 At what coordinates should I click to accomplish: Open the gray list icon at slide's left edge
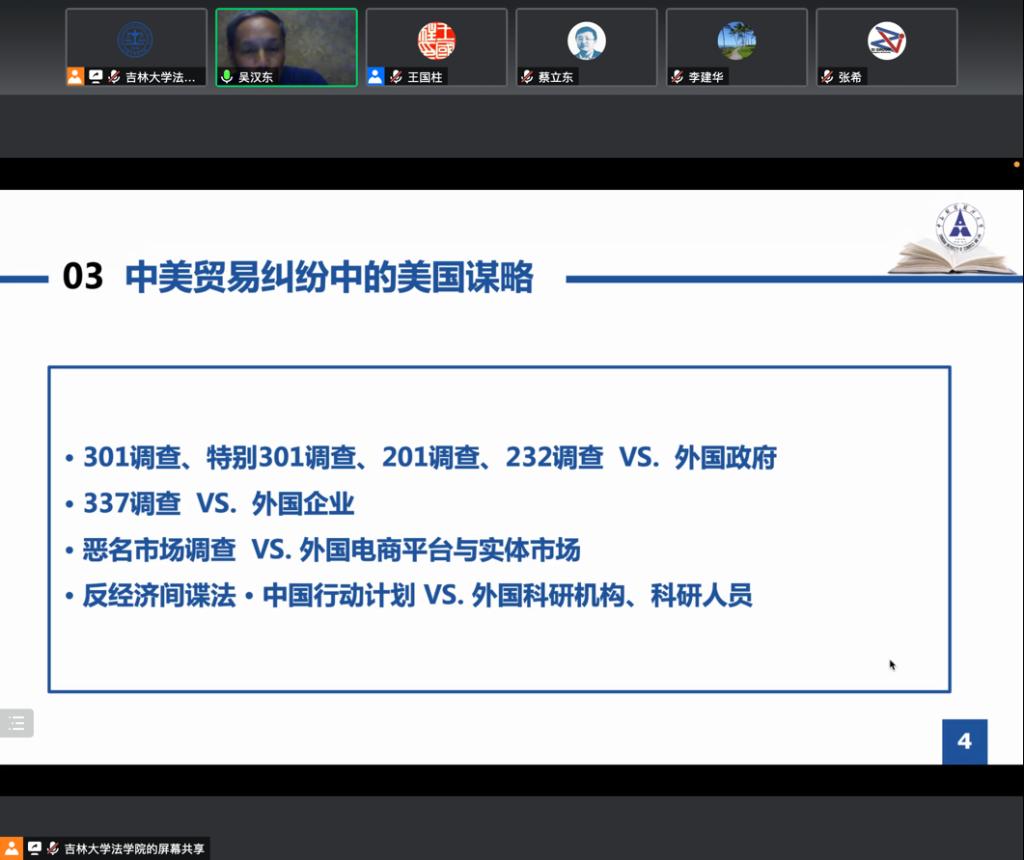(x=16, y=723)
